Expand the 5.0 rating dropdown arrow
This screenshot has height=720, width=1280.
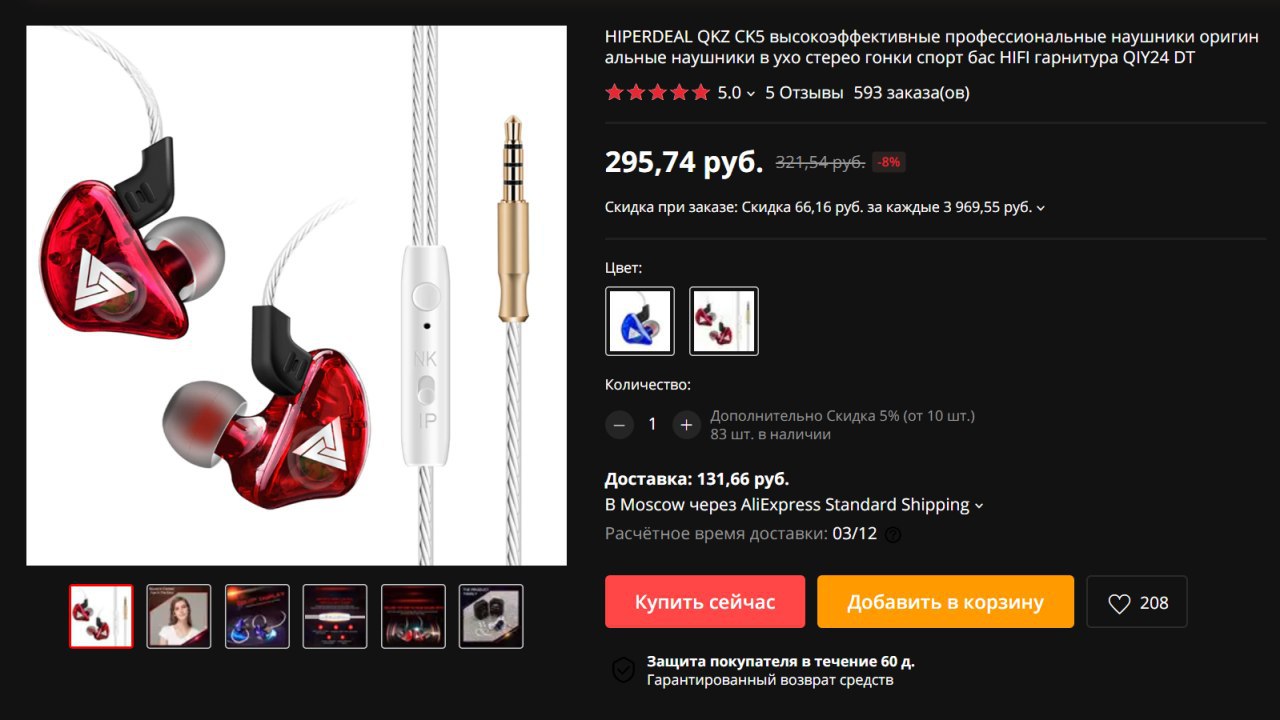tap(751, 94)
